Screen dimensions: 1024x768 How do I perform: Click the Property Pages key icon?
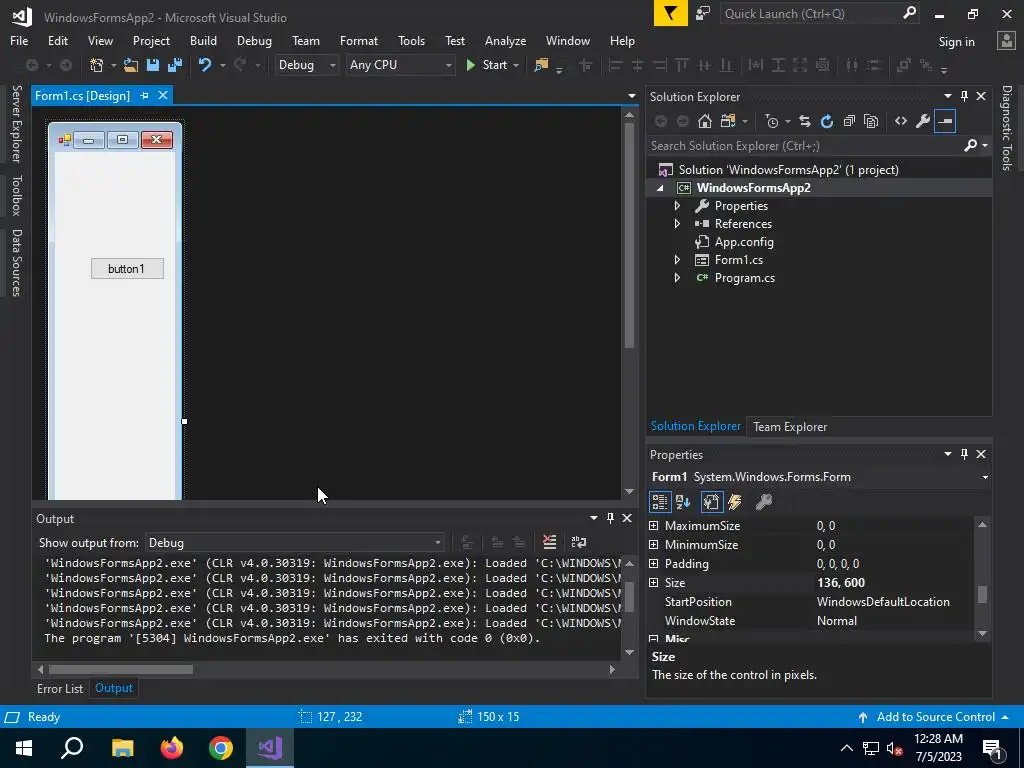coord(763,502)
